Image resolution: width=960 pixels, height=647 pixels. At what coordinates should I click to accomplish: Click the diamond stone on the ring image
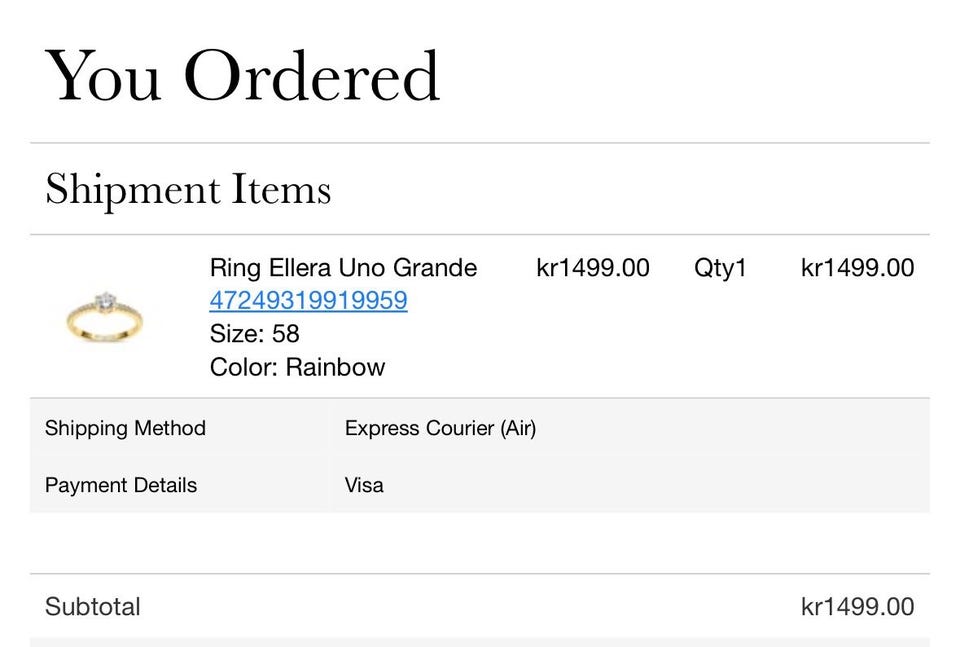click(x=103, y=300)
